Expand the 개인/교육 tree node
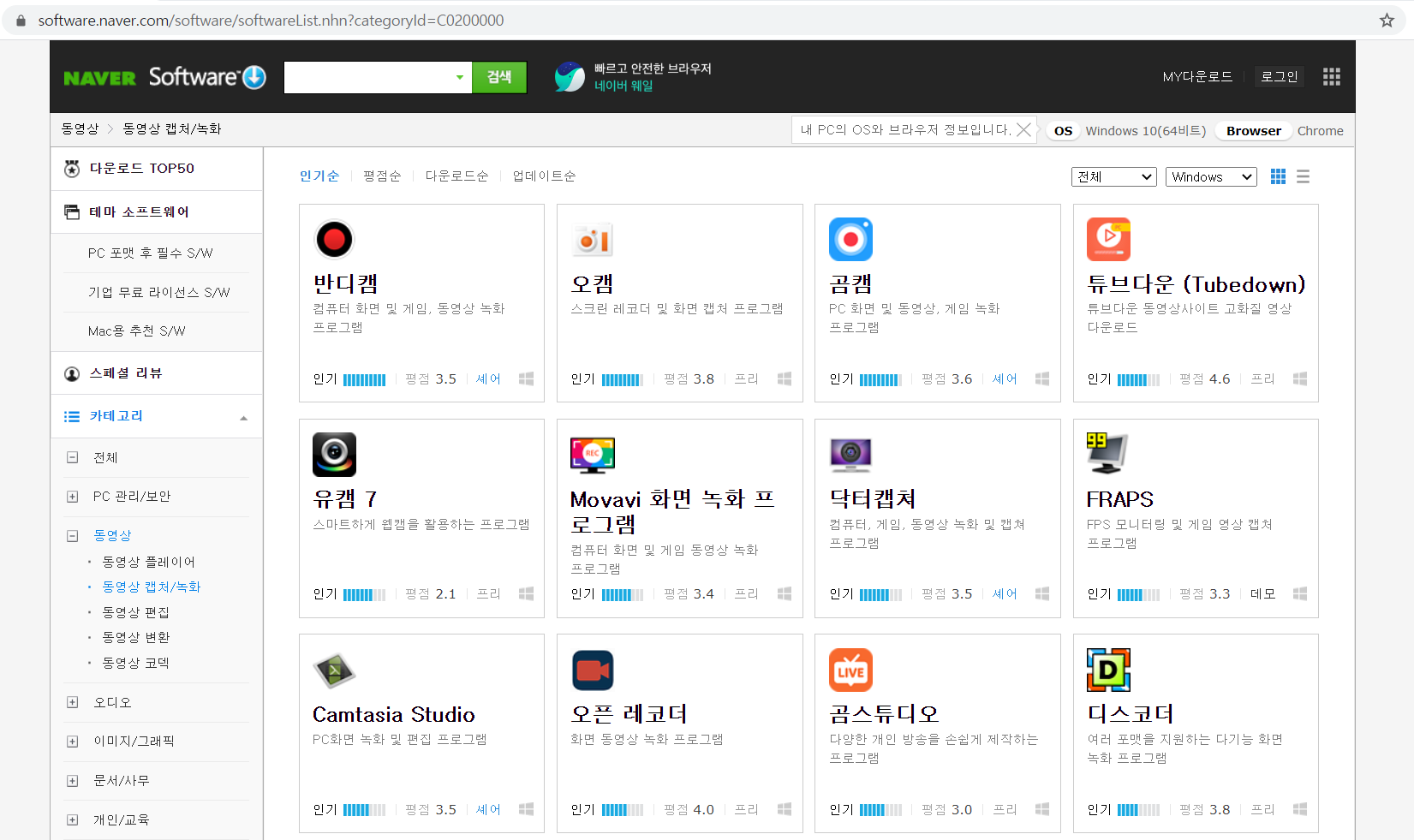The height and width of the screenshot is (840, 1414). click(x=73, y=820)
